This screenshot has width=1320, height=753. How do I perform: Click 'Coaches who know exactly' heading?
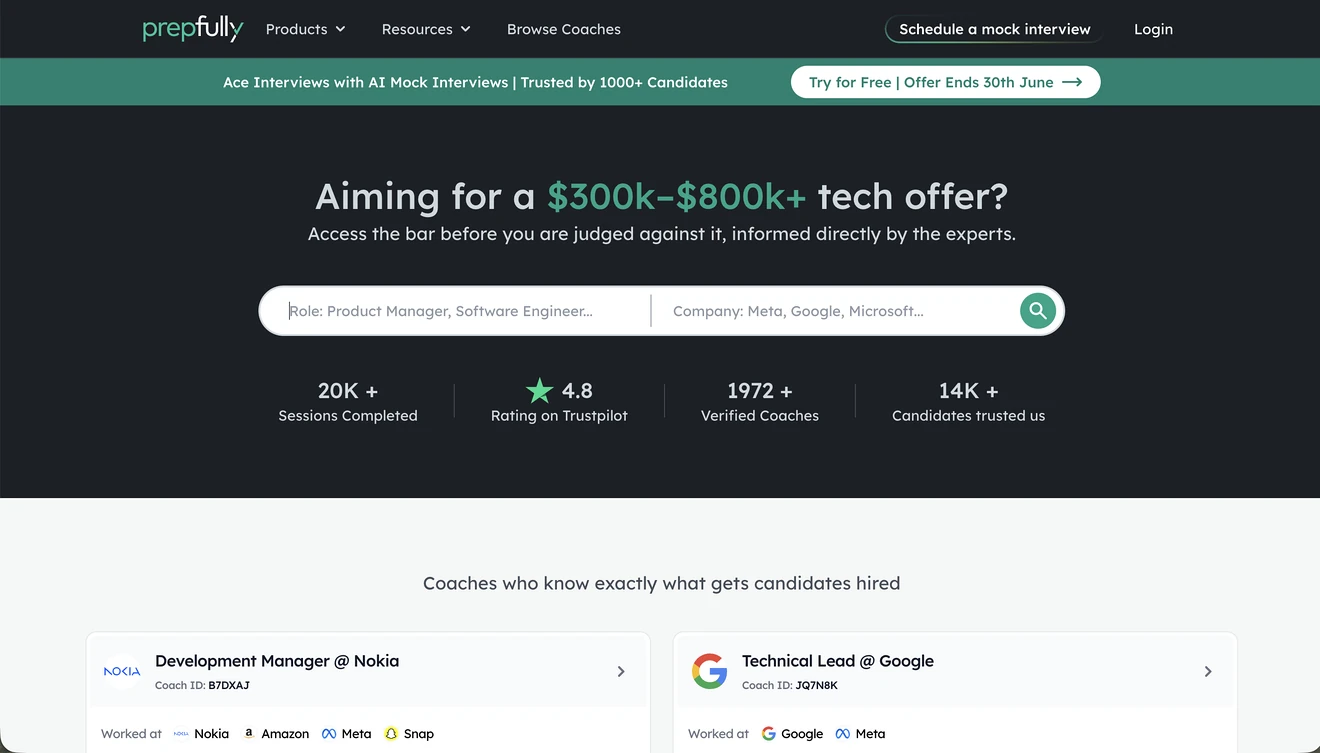[x=661, y=583]
